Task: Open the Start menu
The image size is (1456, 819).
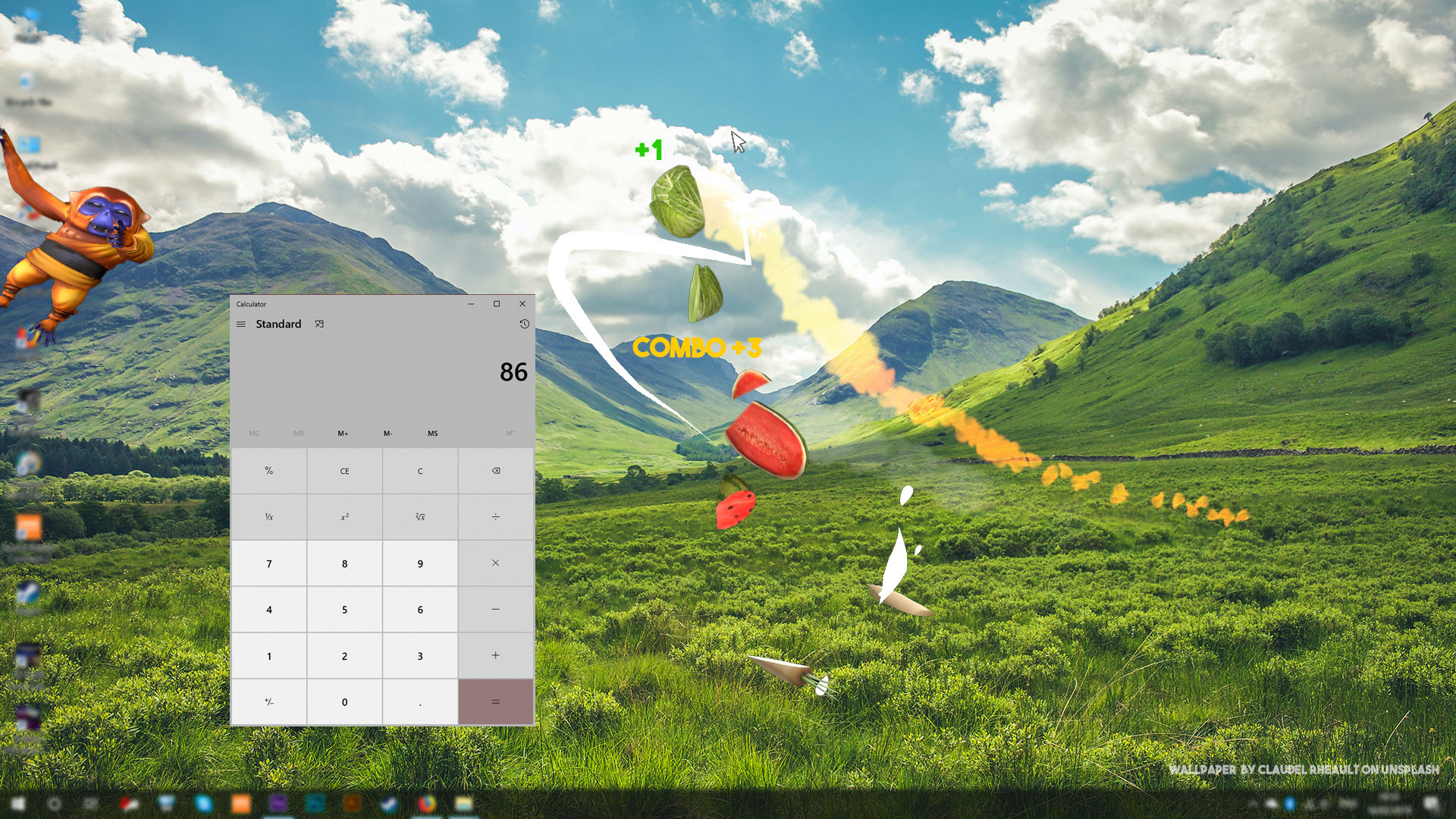Action: 17,805
